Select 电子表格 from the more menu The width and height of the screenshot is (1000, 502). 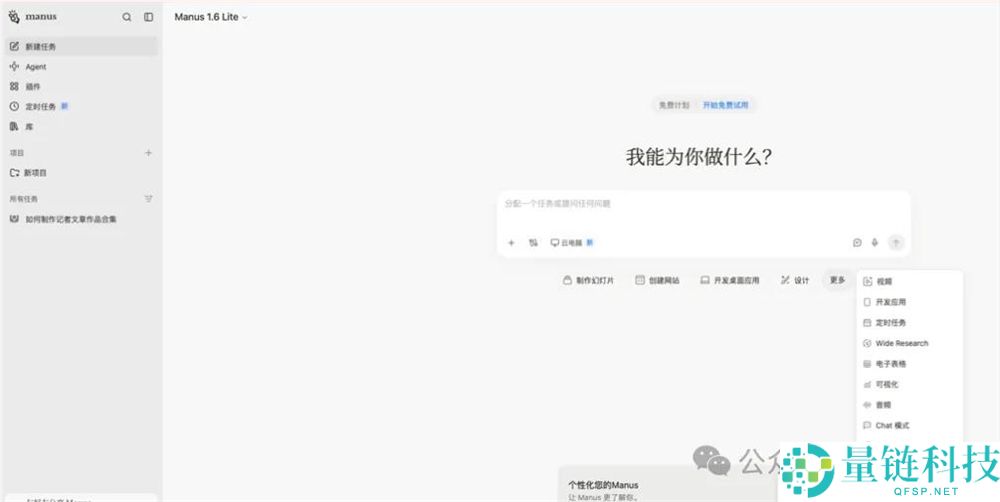pyautogui.click(x=910, y=364)
